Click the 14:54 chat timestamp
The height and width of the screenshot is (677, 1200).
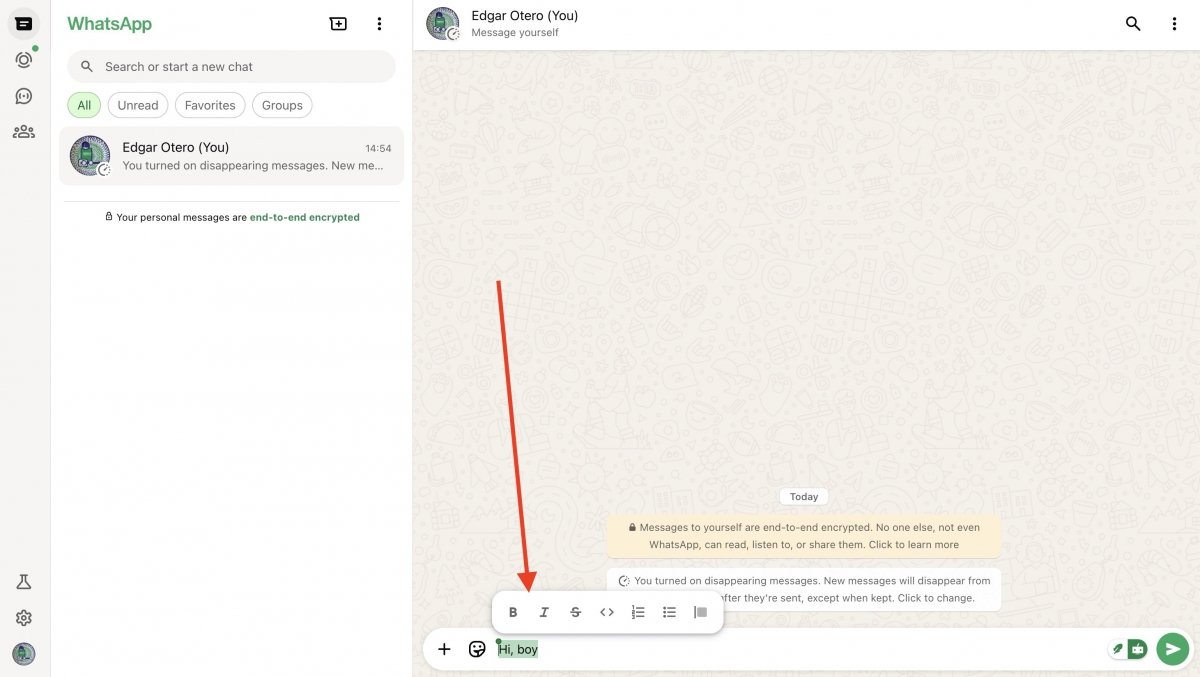pos(378,148)
